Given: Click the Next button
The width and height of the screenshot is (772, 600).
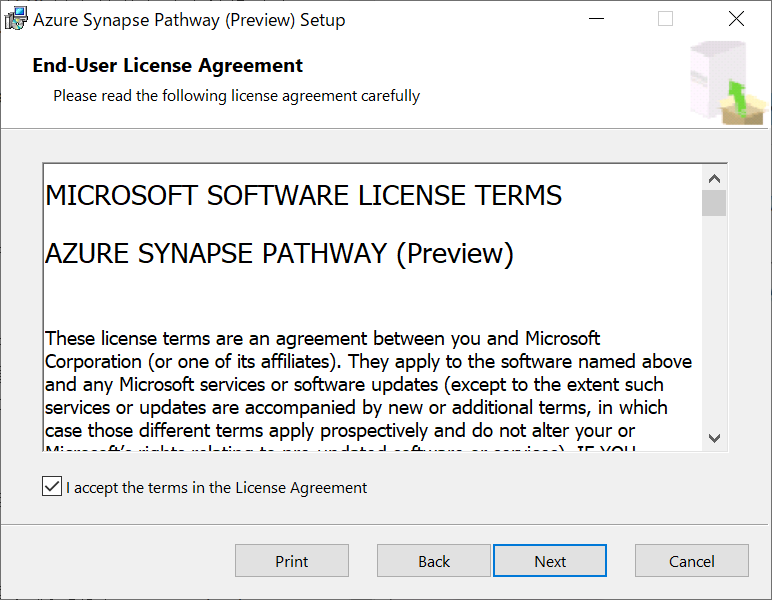Looking at the screenshot, I should tap(550, 561).
